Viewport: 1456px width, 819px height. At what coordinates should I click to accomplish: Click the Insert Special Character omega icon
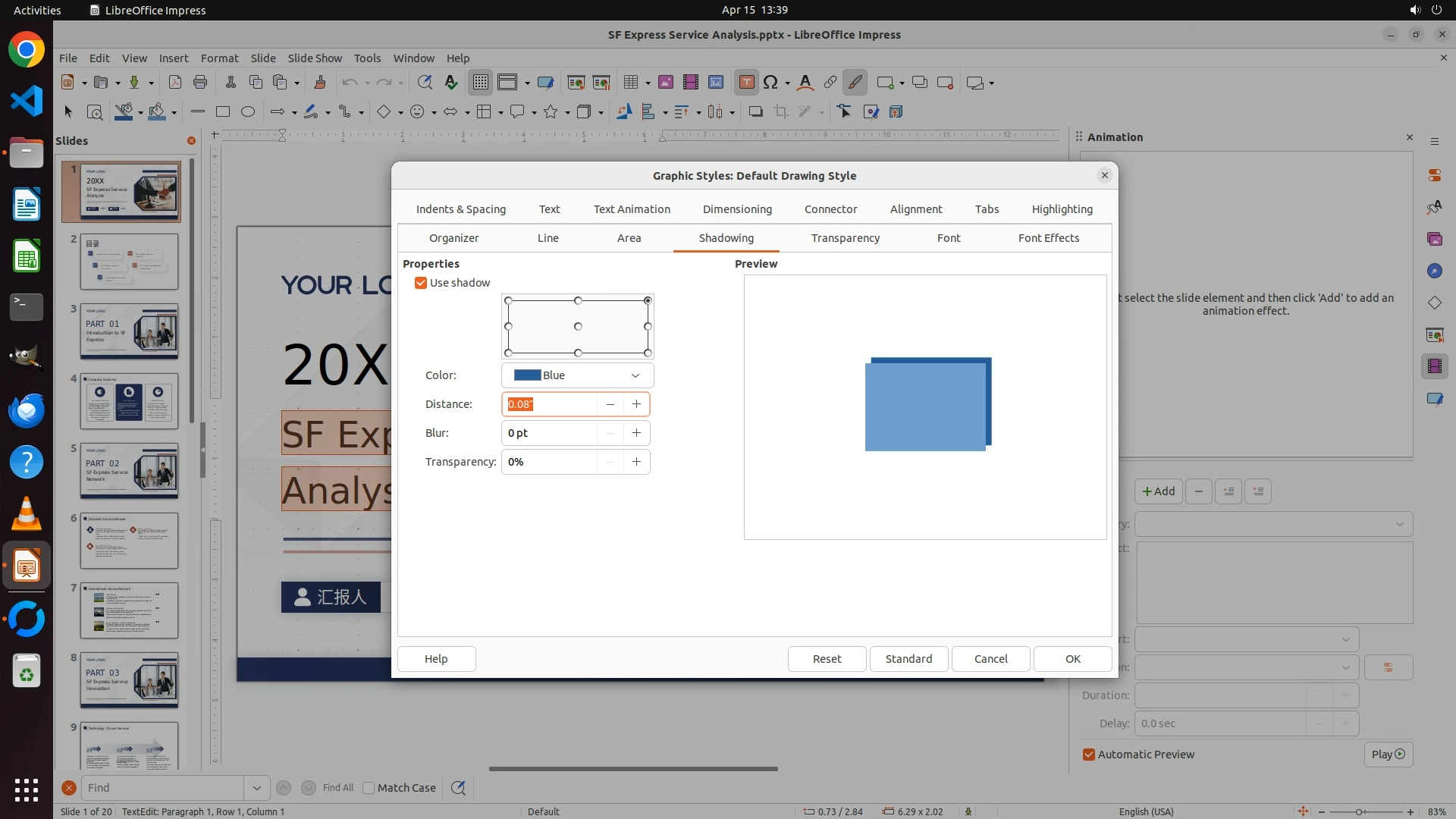[x=770, y=83]
